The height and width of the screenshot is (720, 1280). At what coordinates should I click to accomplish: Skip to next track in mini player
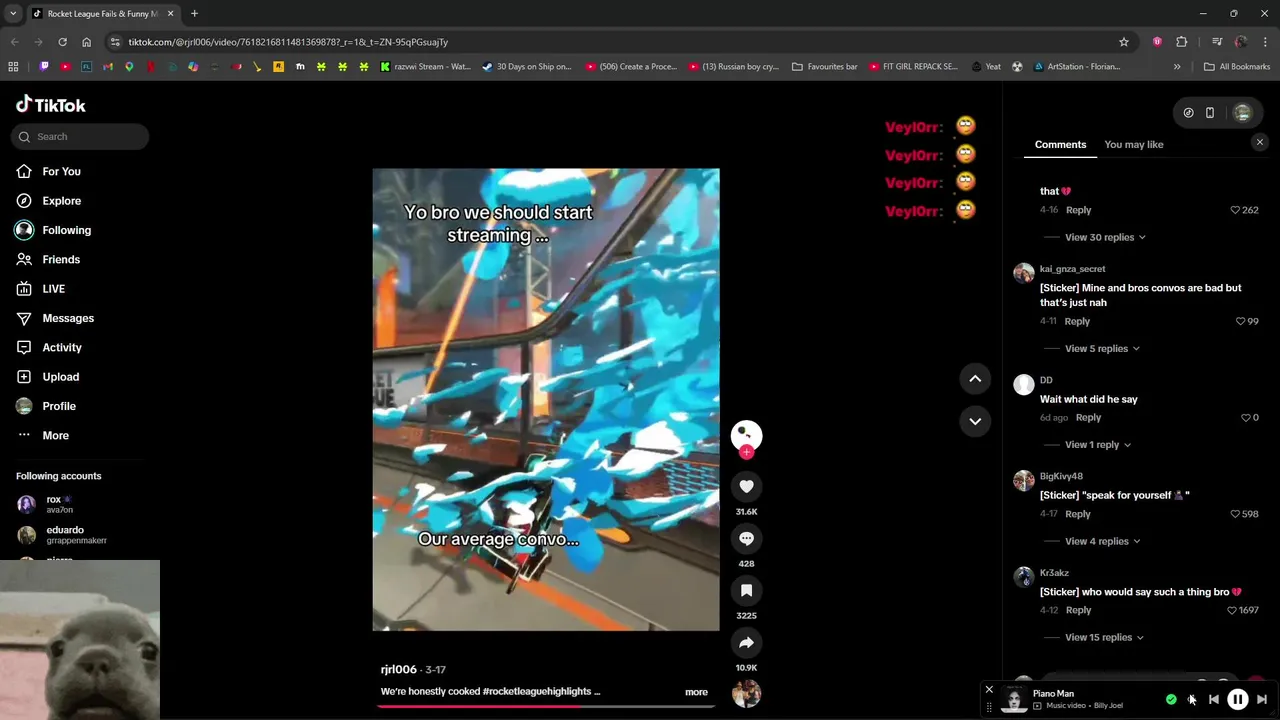click(x=1262, y=700)
